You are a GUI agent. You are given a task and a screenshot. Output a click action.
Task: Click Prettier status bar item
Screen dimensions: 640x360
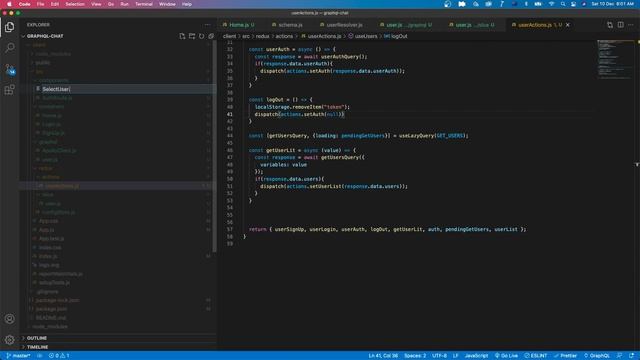(x=565, y=356)
